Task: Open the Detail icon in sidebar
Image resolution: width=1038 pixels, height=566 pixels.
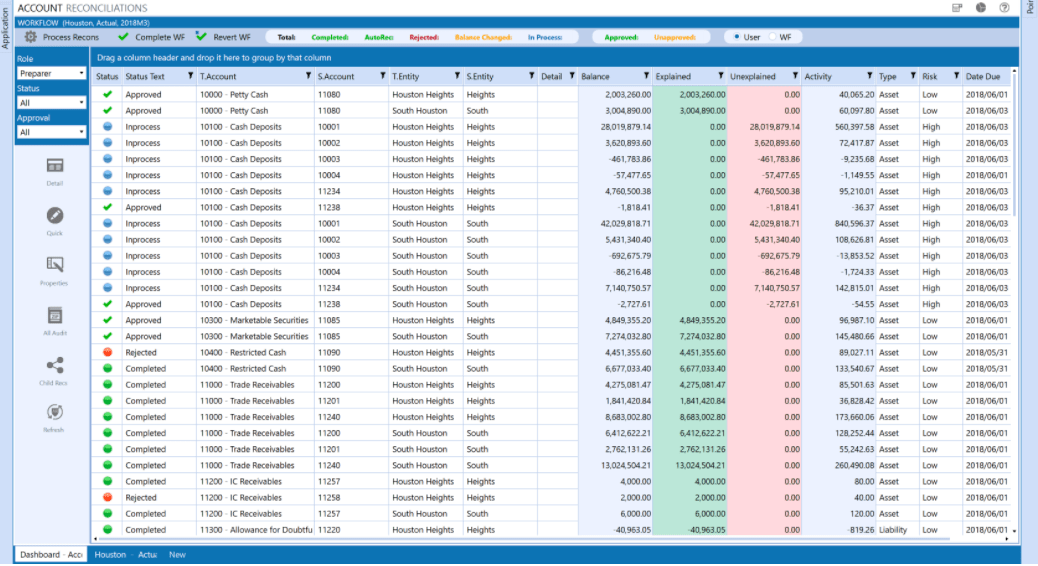Action: pos(55,167)
